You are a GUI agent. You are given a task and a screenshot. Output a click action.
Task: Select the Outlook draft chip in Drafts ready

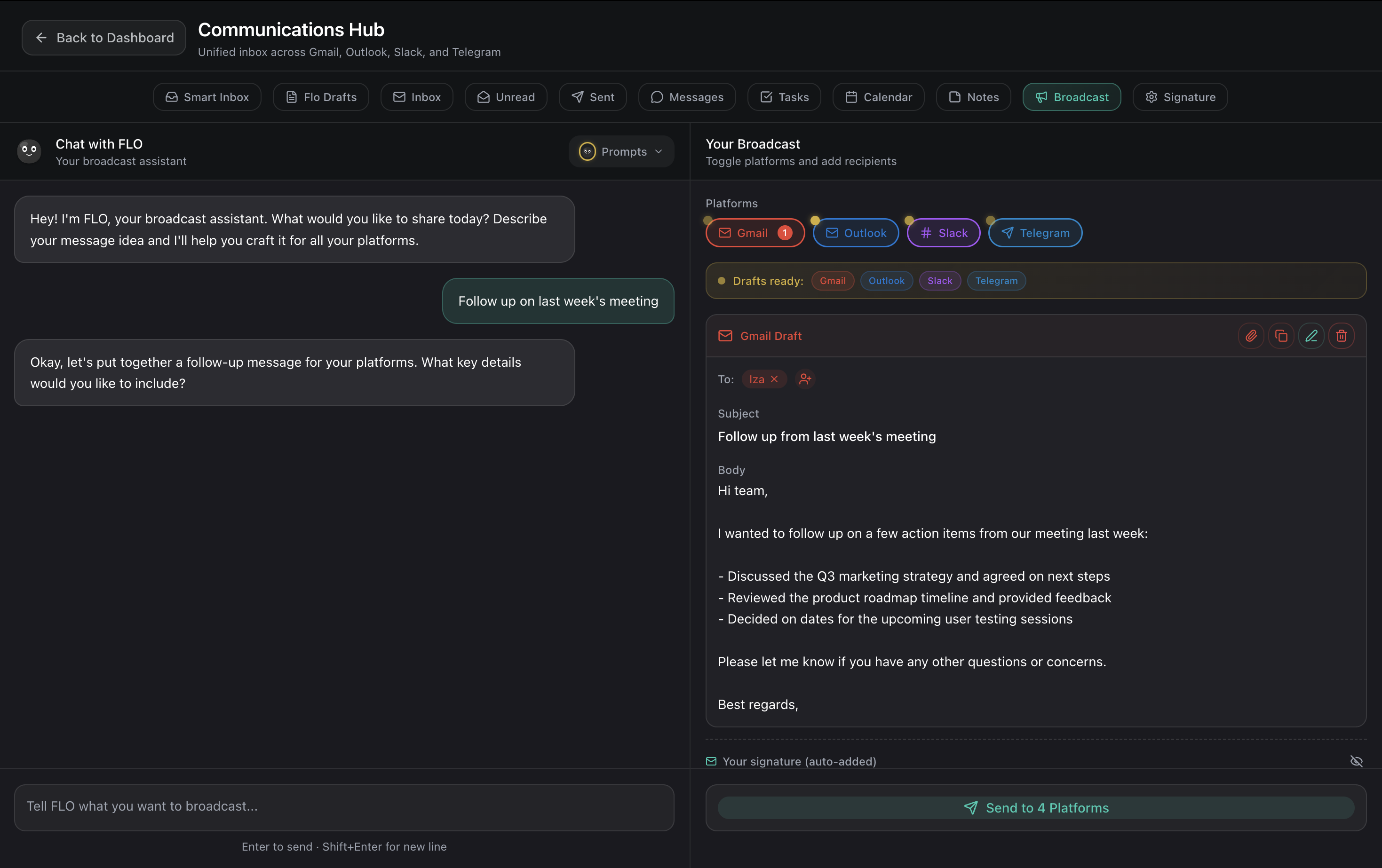(x=886, y=281)
